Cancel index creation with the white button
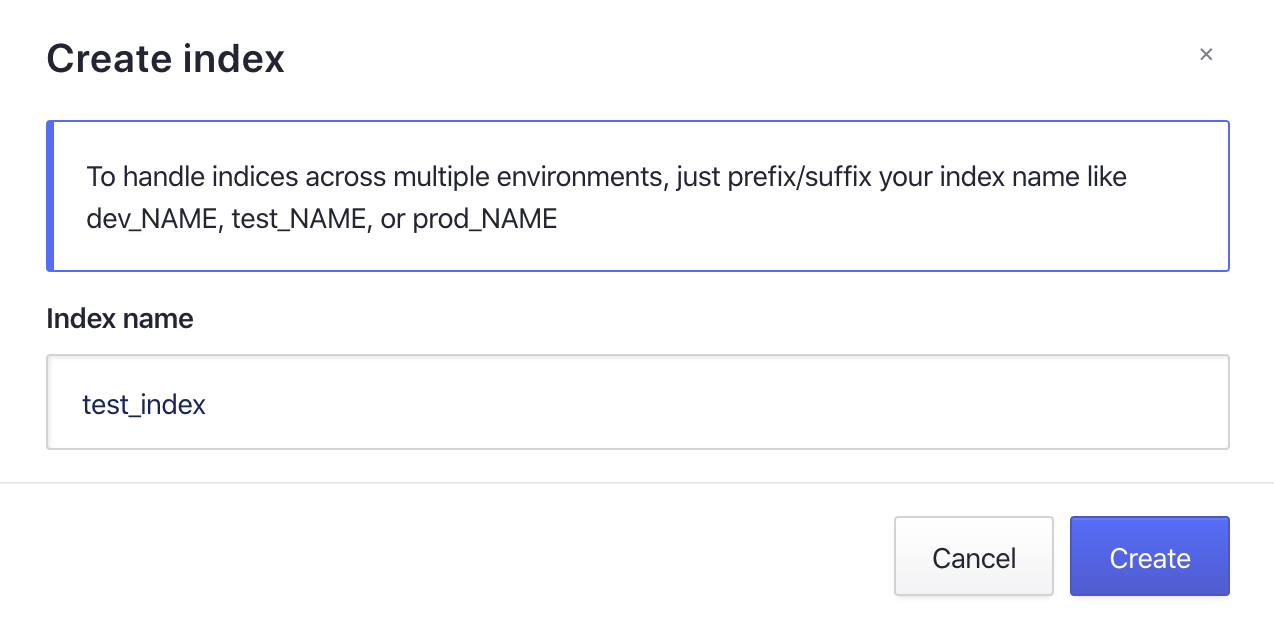Viewport: 1274px width, 626px height. (973, 557)
